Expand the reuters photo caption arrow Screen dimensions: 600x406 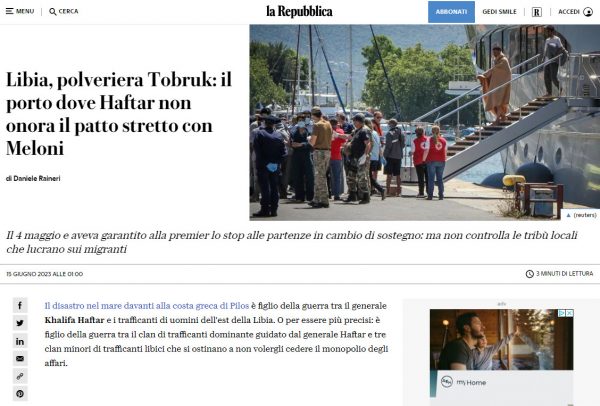(568, 215)
